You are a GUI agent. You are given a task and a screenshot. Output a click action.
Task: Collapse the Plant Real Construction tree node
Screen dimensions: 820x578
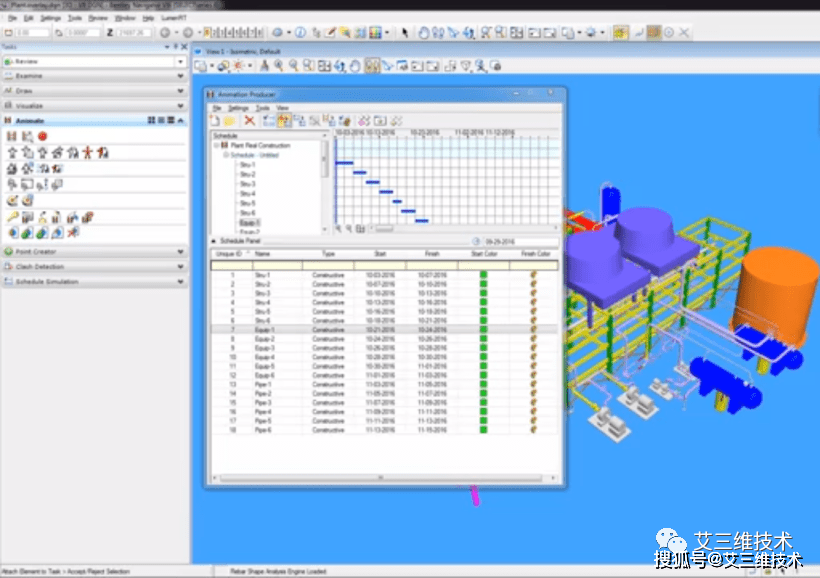215,146
